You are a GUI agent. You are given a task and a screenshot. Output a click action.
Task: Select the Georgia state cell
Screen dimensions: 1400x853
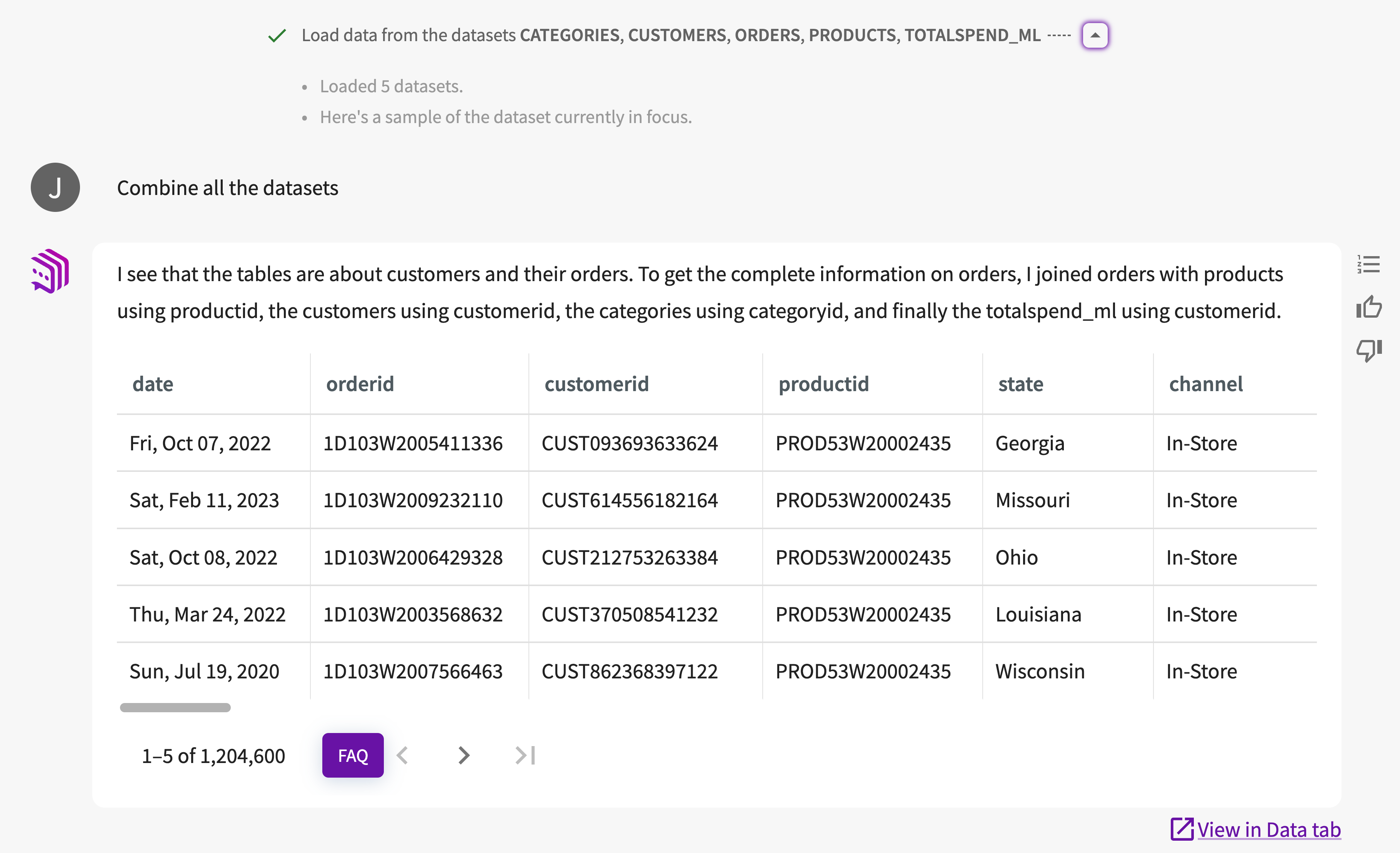(1030, 443)
